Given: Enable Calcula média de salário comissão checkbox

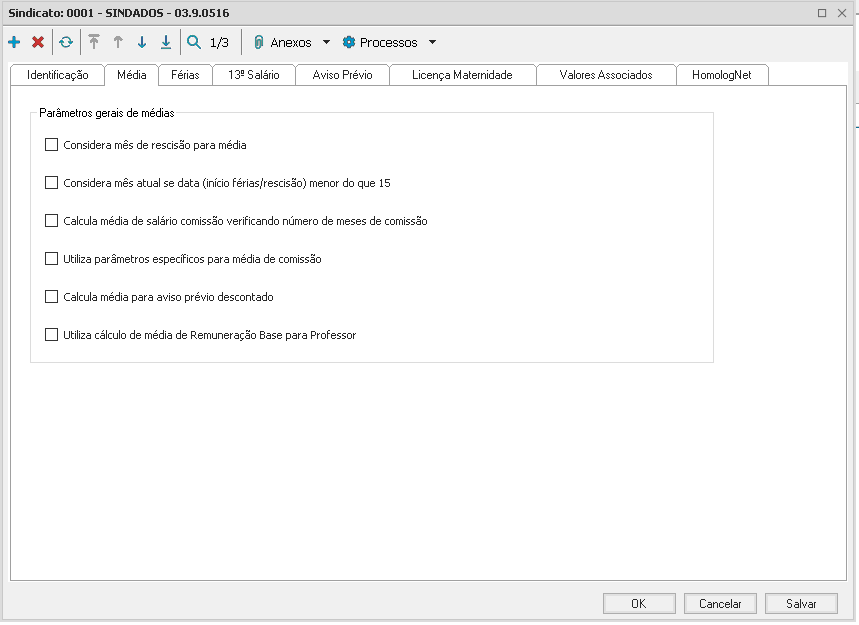Looking at the screenshot, I should pyautogui.click(x=51, y=221).
